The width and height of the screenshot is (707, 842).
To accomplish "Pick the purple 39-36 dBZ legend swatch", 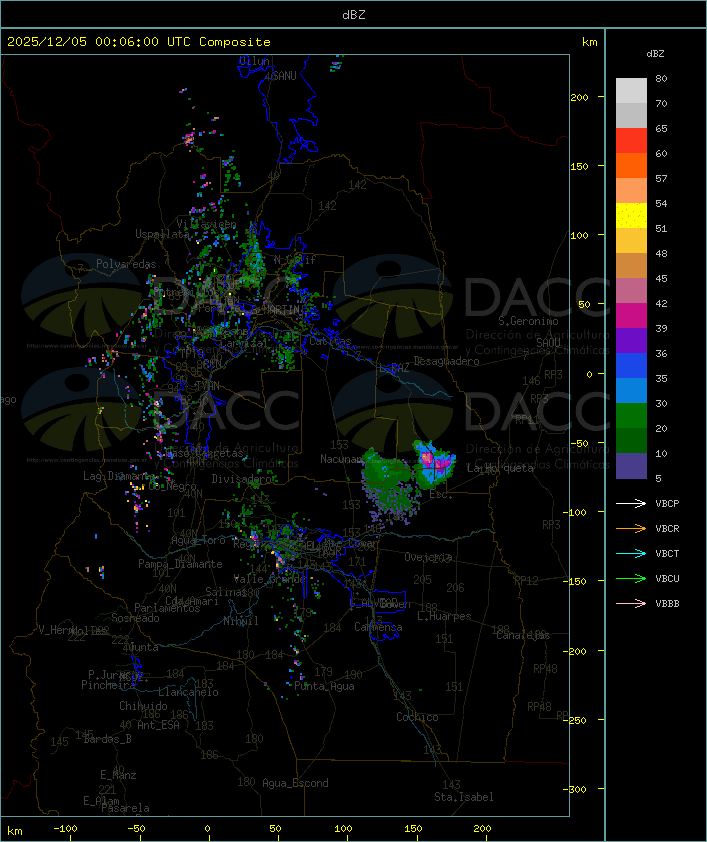I will point(631,340).
